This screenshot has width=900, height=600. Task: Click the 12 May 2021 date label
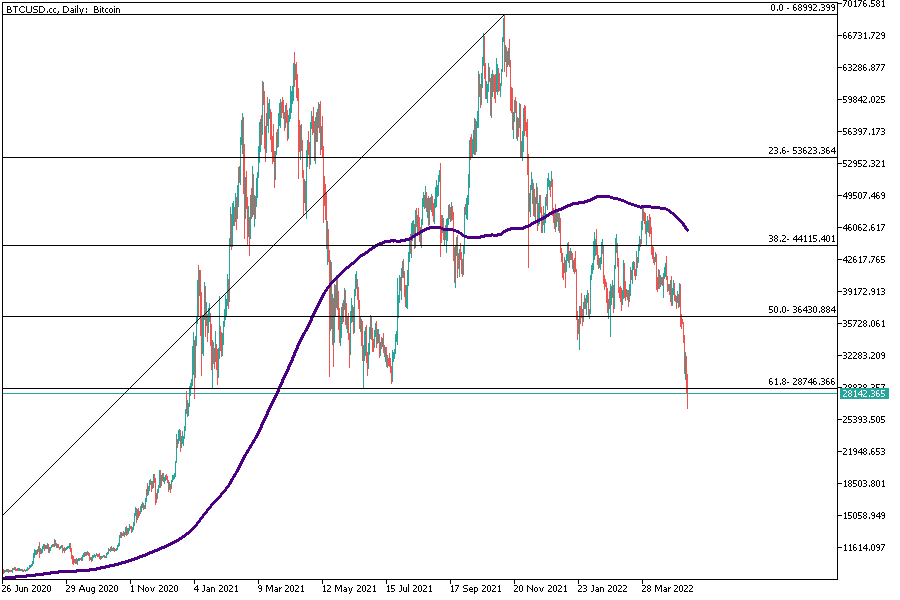(348, 589)
